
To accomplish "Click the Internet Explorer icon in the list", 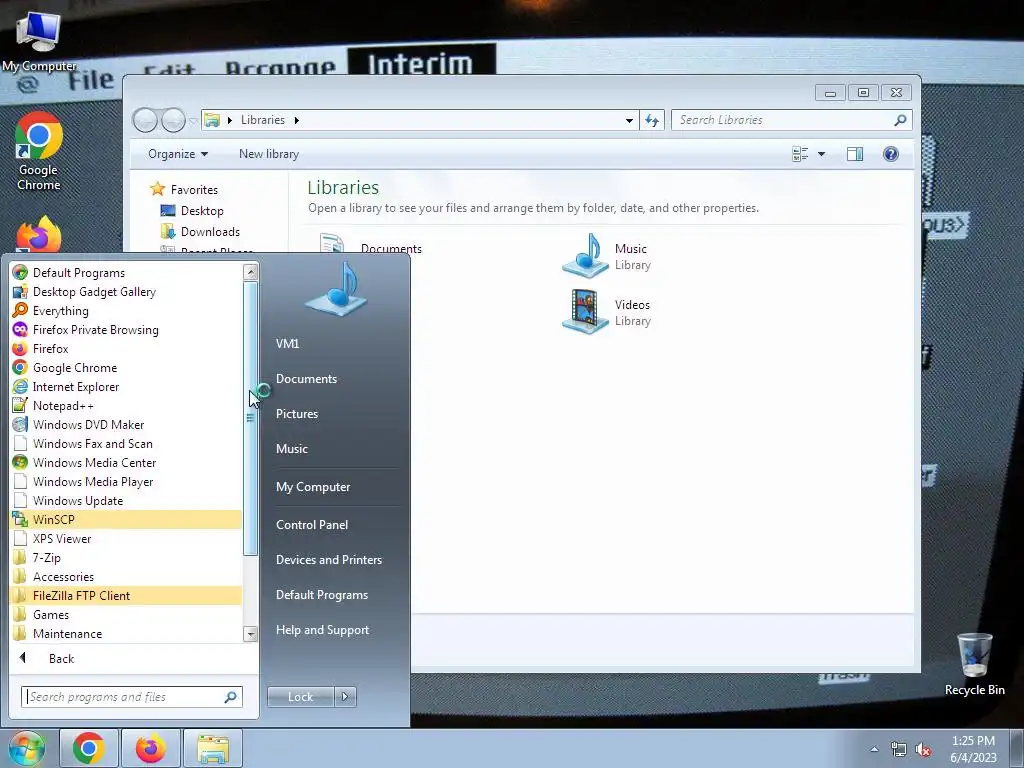I will [x=20, y=387].
